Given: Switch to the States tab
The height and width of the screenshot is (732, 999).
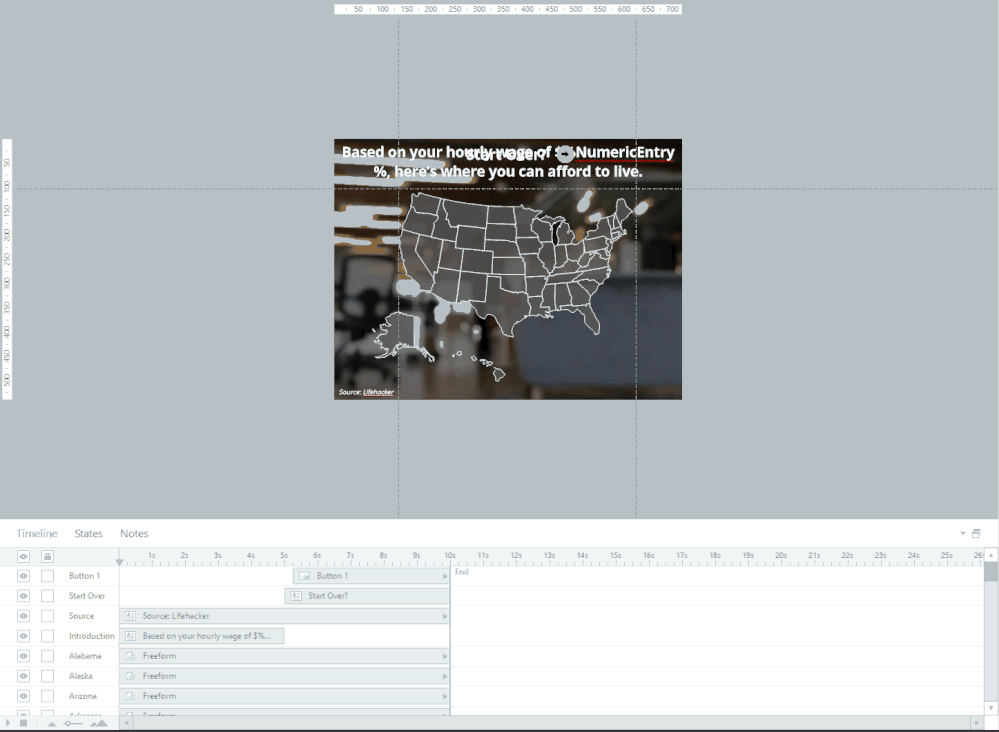Looking at the screenshot, I should coord(88,534).
